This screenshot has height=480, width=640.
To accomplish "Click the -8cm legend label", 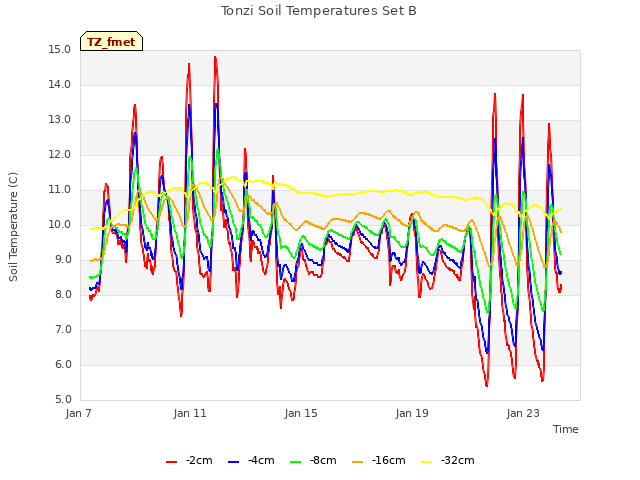I will click(323, 460).
